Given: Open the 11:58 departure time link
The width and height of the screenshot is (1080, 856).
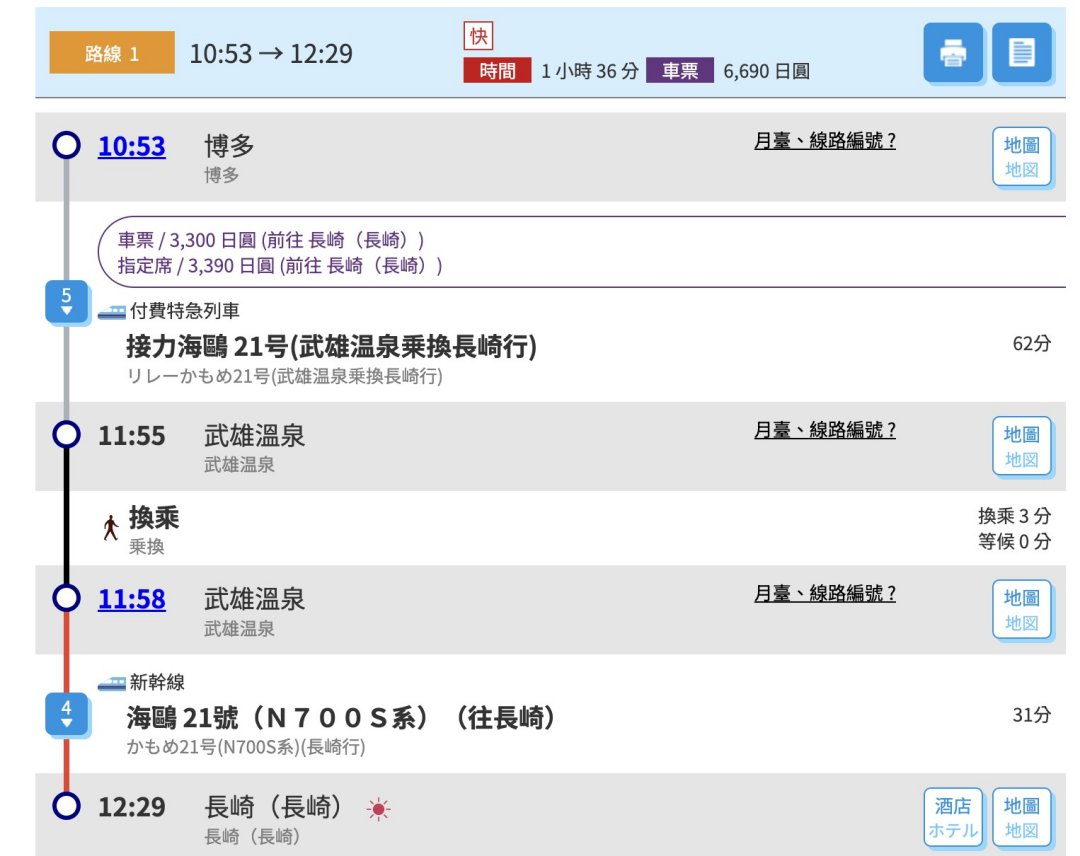Looking at the screenshot, I should (x=132, y=599).
